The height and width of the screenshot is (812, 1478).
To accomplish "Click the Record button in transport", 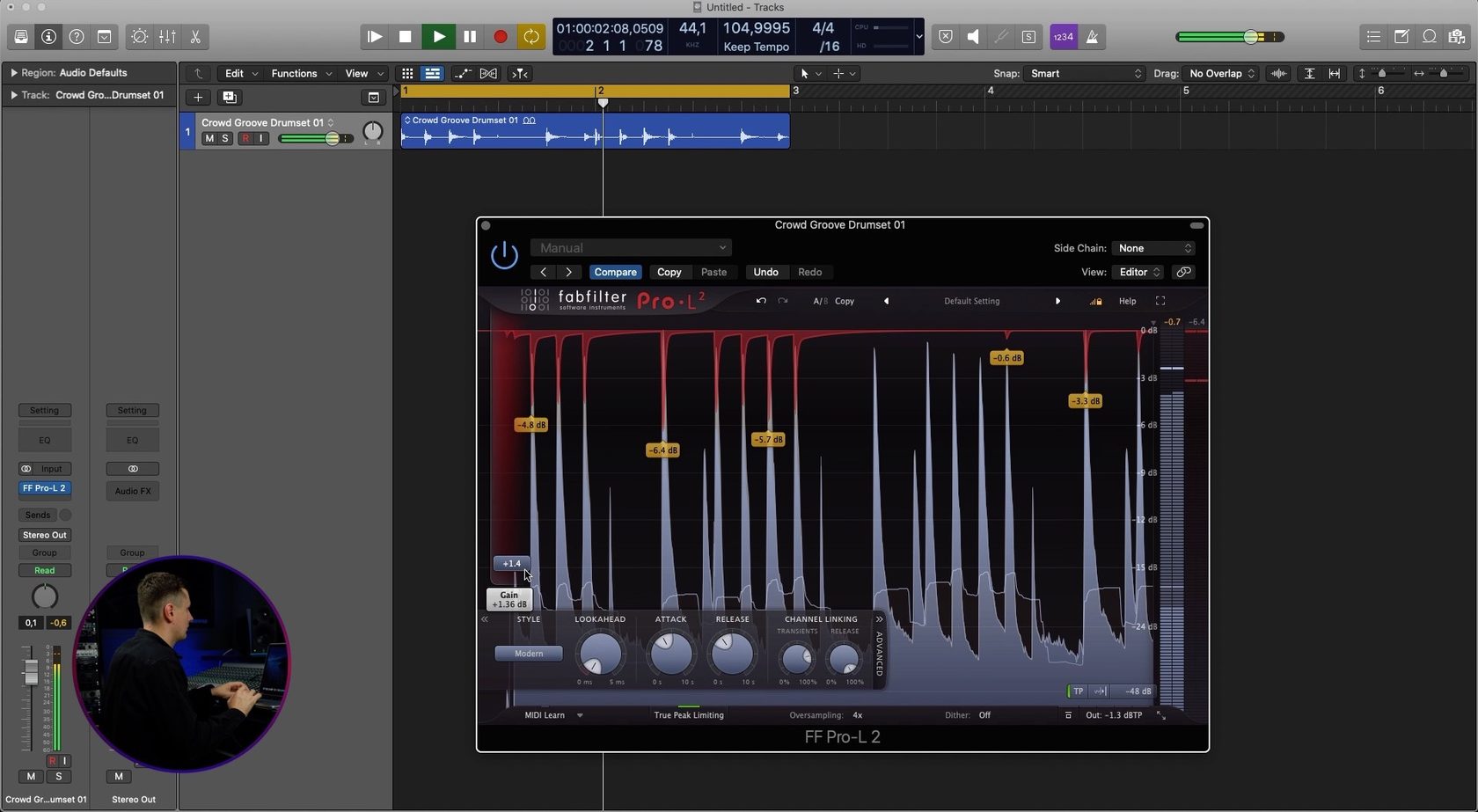I will [x=500, y=37].
